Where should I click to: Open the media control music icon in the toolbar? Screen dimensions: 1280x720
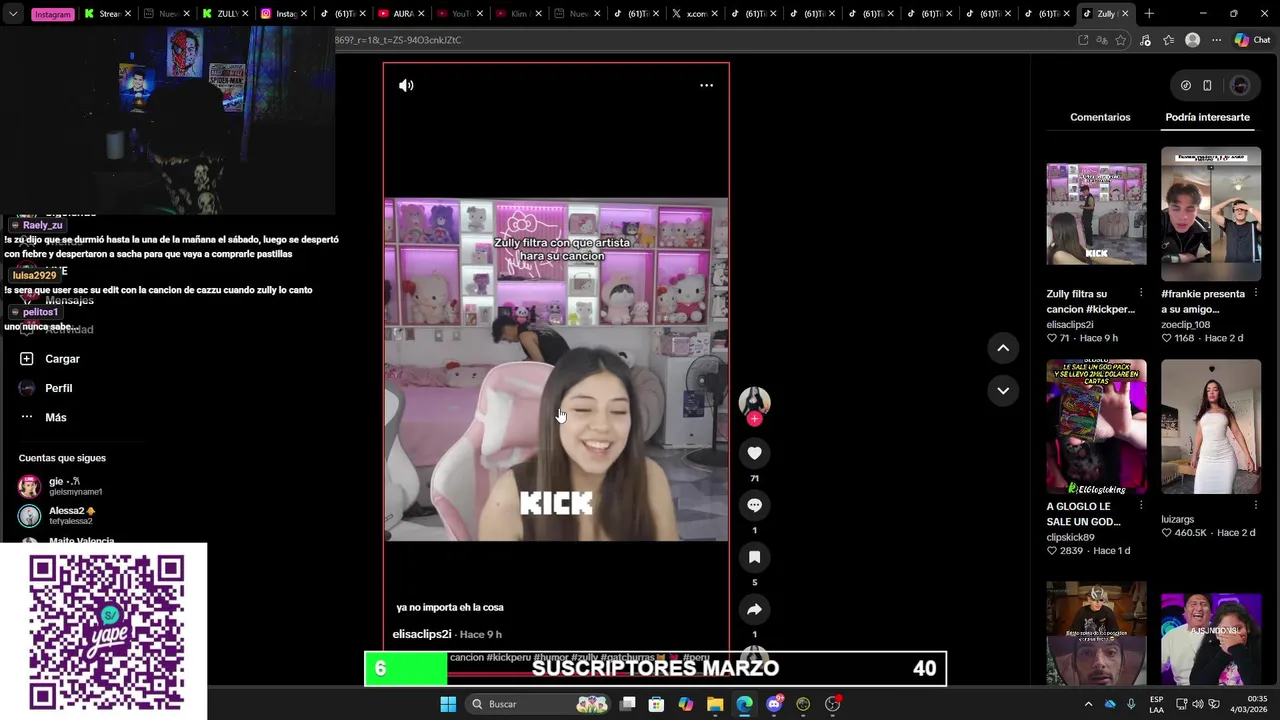1146,40
